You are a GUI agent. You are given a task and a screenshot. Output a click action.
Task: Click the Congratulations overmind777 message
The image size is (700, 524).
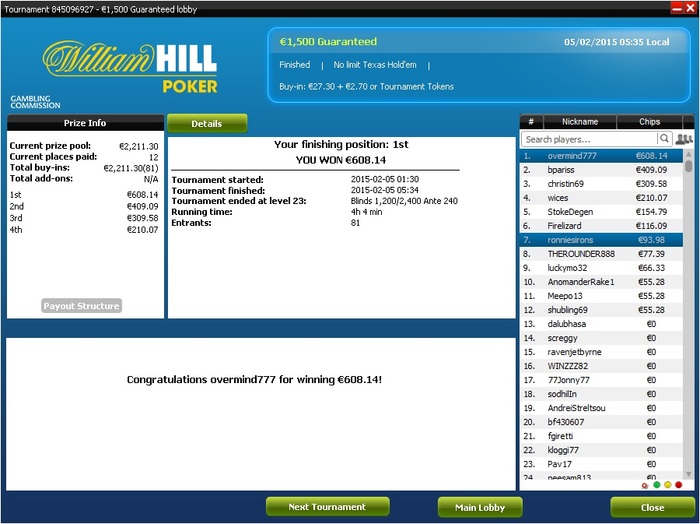tap(254, 380)
